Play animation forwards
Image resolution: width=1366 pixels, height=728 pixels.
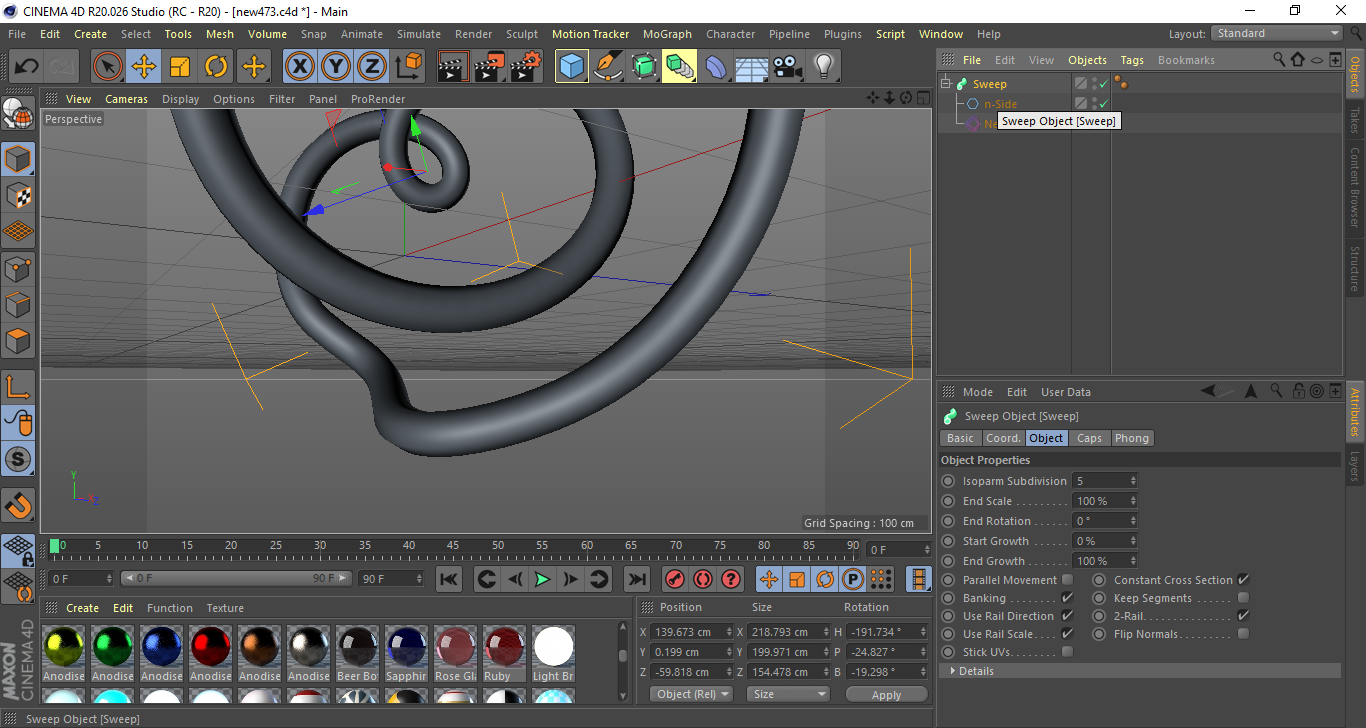pyautogui.click(x=542, y=579)
